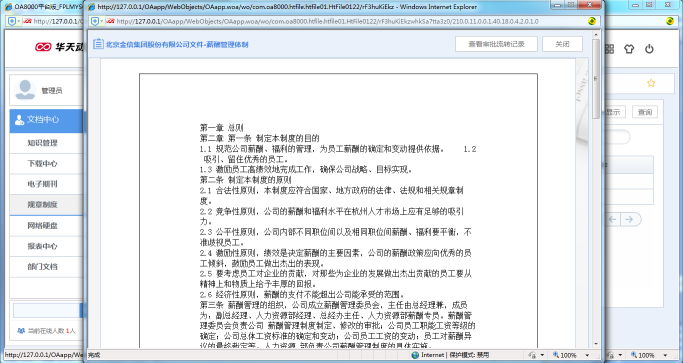Expand the dropdown arrow next to the front shield icon
Image resolution: width=683 pixels, height=363 pixels.
(101, 21)
